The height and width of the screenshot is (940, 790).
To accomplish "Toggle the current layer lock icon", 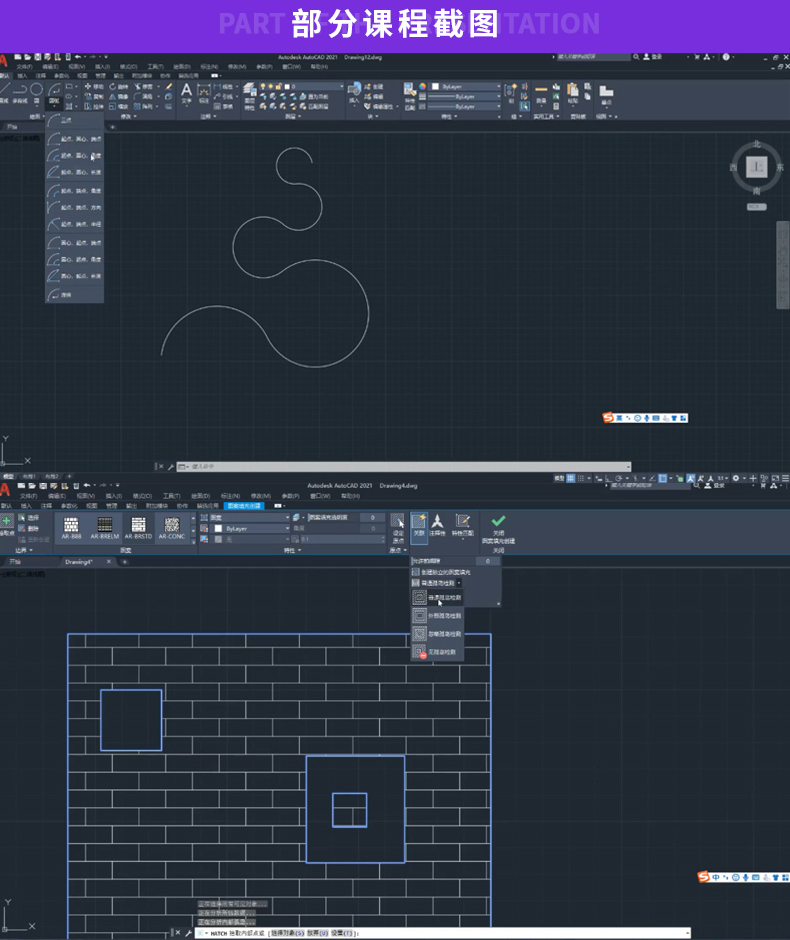I will 279,86.
